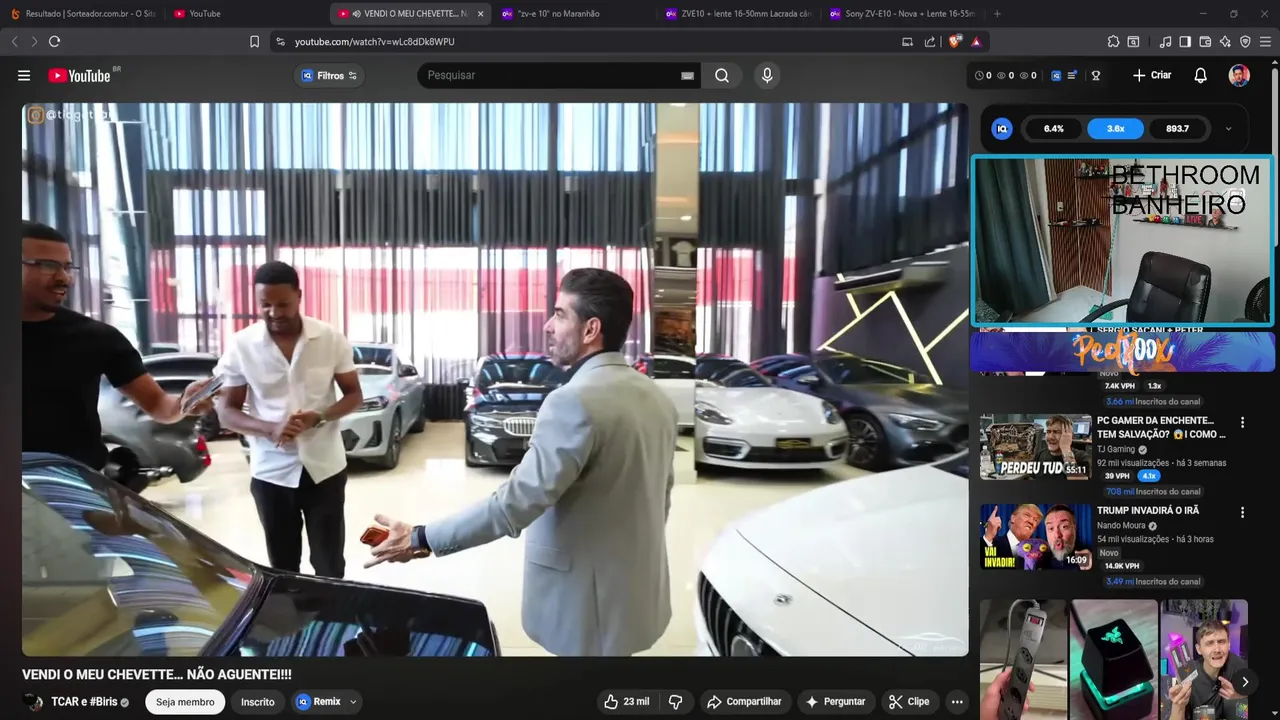Open the trophy icon in vidIQ toolbar

click(x=1095, y=75)
